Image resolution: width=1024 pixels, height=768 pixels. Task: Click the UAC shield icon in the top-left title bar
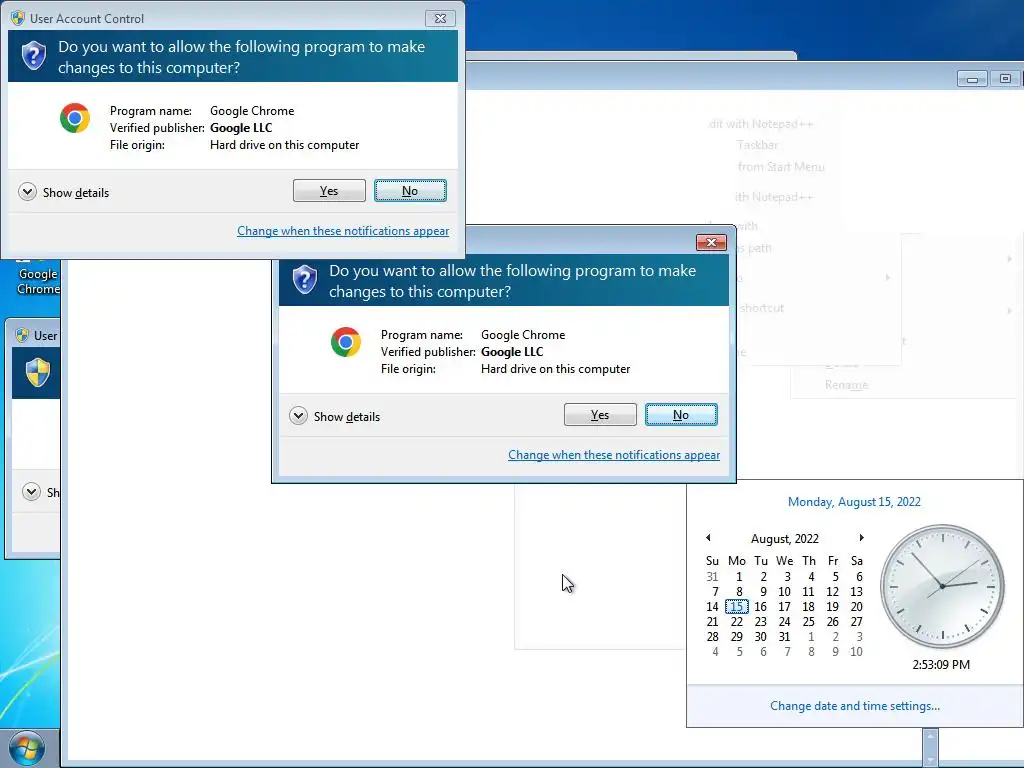[18, 18]
